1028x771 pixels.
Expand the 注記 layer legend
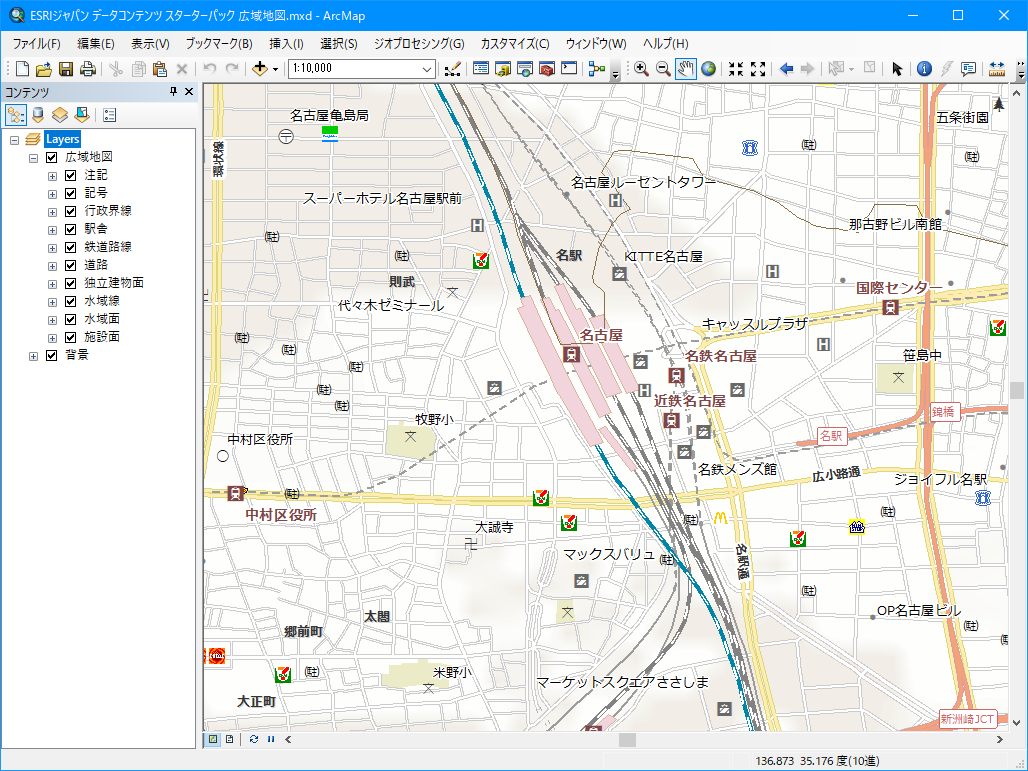pos(52,176)
